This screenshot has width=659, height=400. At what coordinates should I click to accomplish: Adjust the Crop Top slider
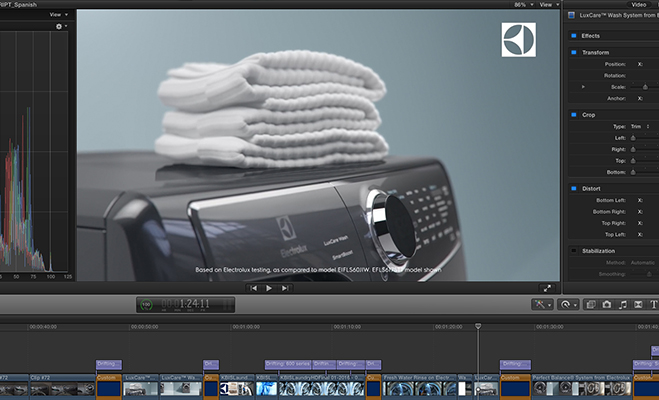pyautogui.click(x=633, y=161)
